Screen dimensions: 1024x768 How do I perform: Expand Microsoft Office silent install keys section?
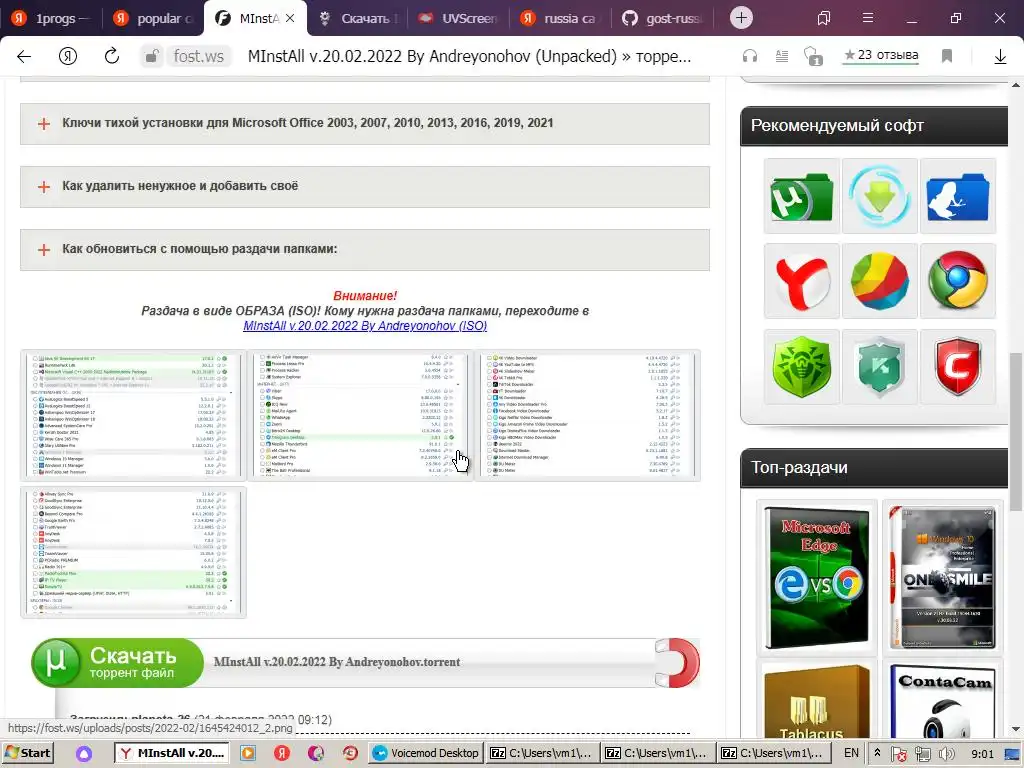click(364, 123)
